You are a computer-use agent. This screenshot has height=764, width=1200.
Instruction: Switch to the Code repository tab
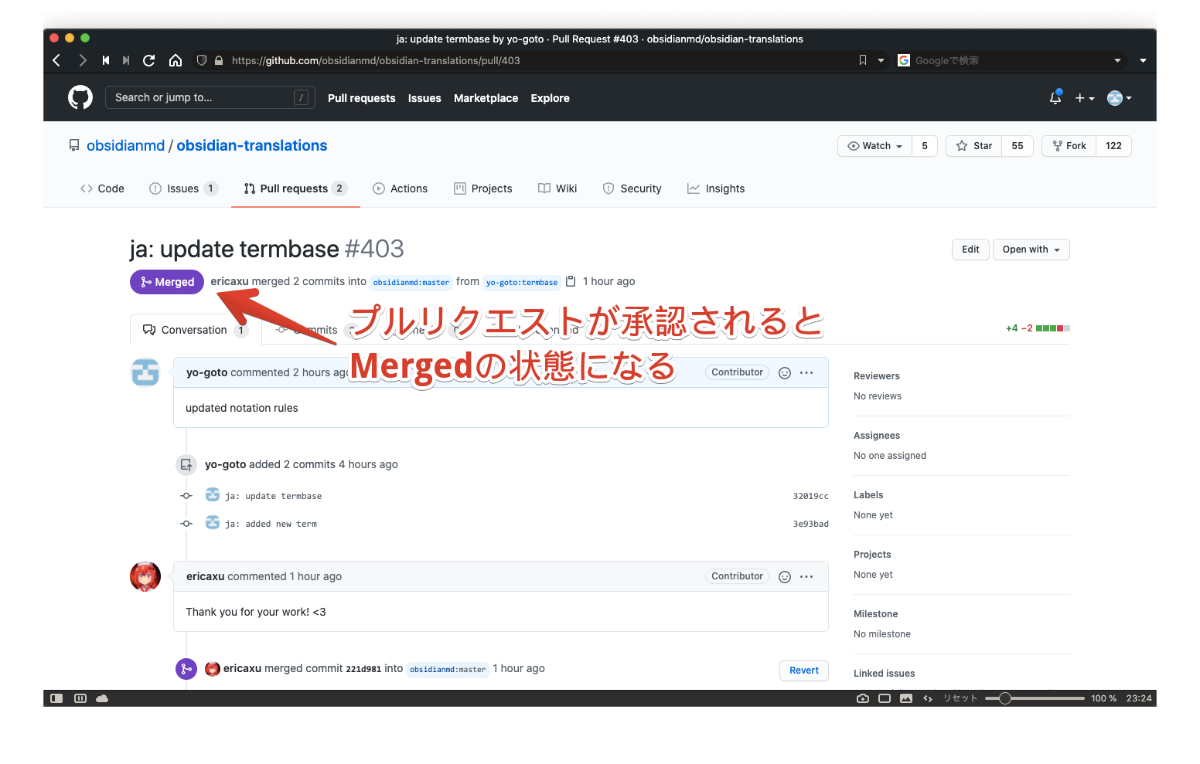[102, 188]
